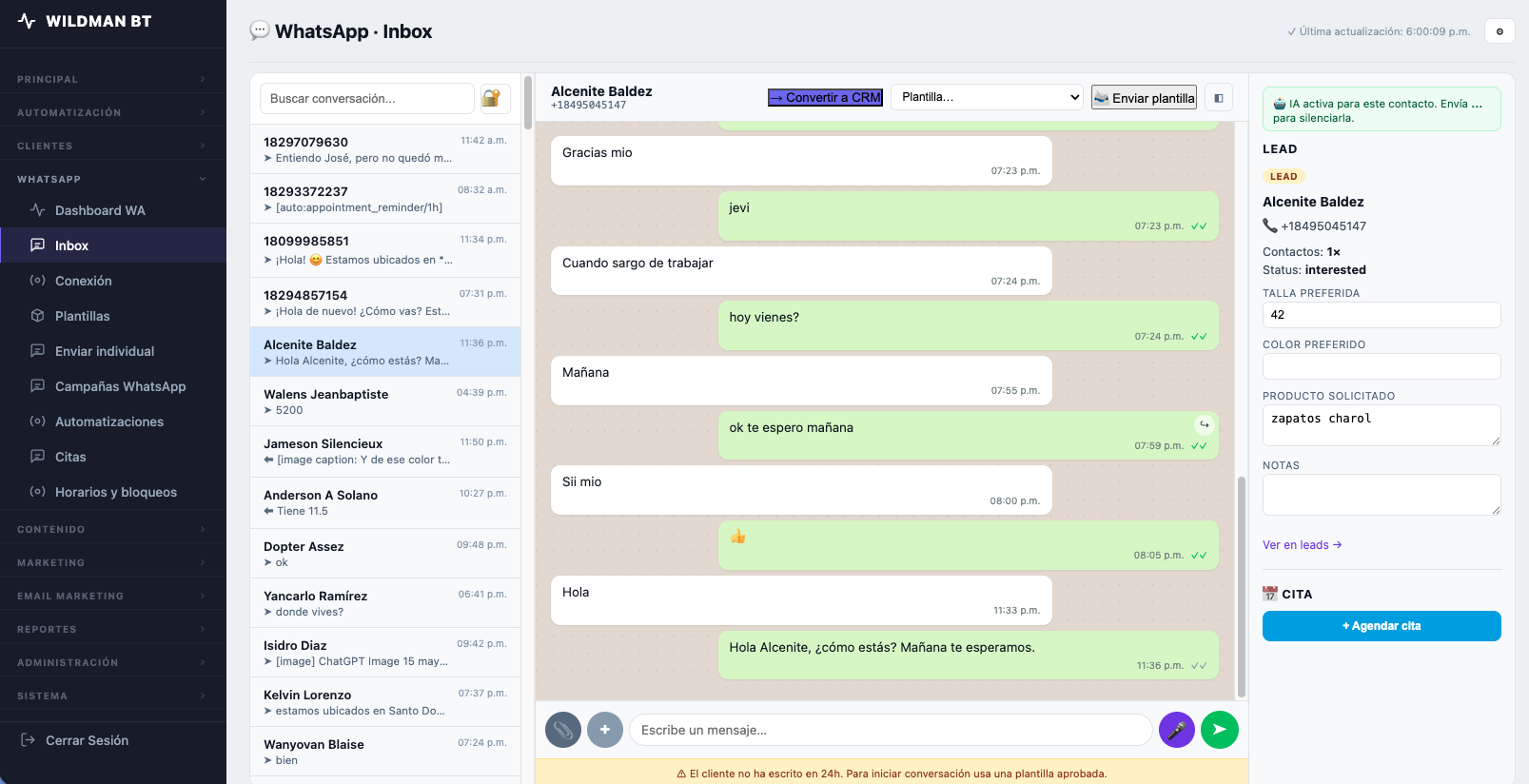The height and width of the screenshot is (784, 1529).
Task: Open Isidro Diaz conversation
Action: click(385, 653)
